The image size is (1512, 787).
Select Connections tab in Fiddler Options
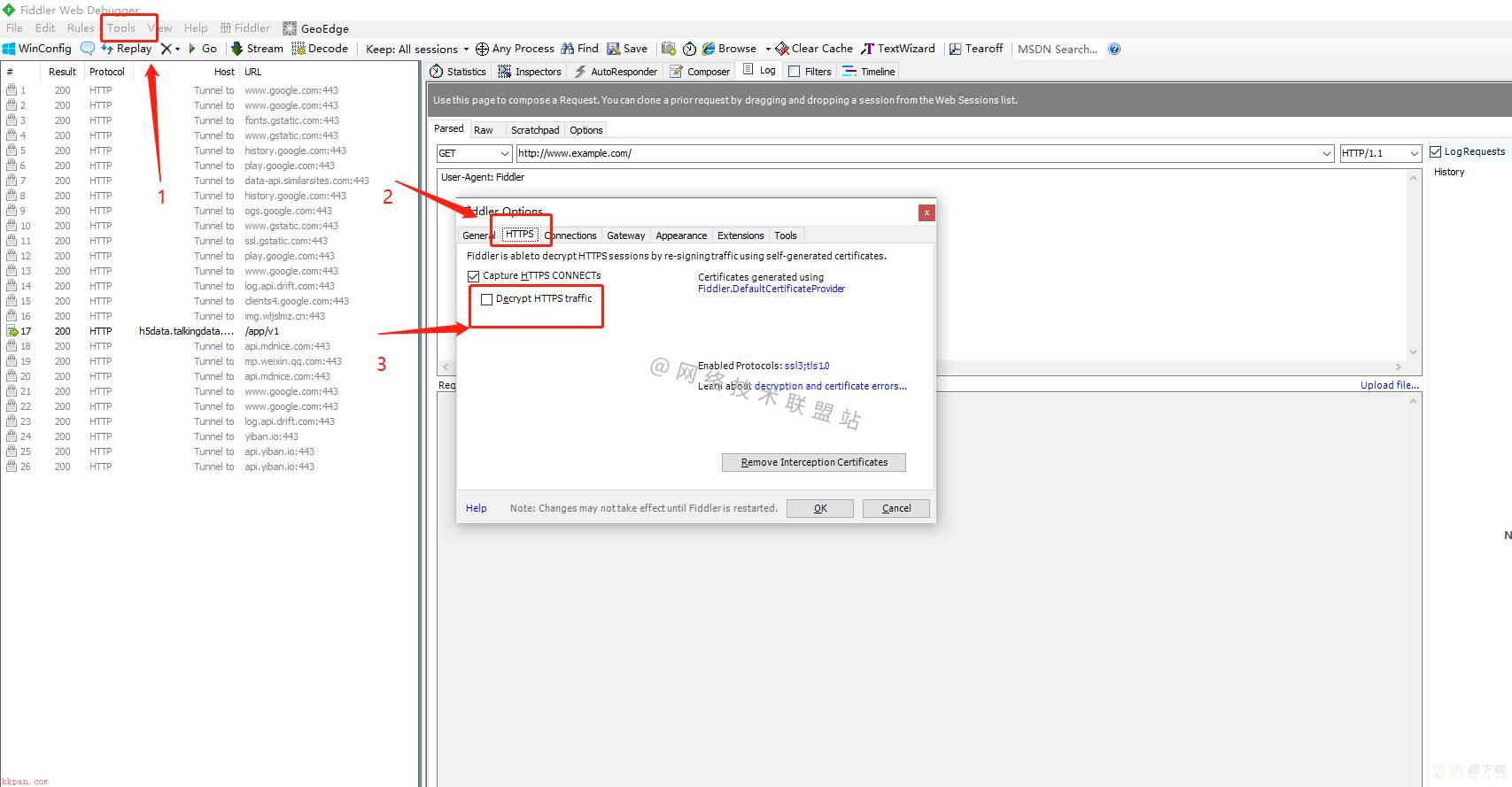570,235
